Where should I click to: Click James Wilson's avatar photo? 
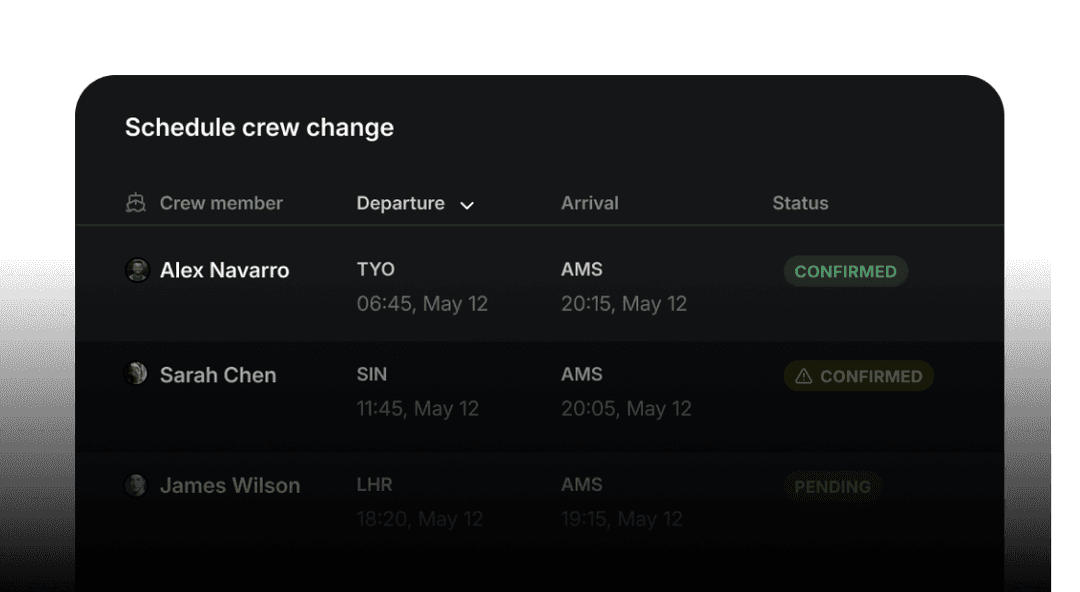pos(137,486)
